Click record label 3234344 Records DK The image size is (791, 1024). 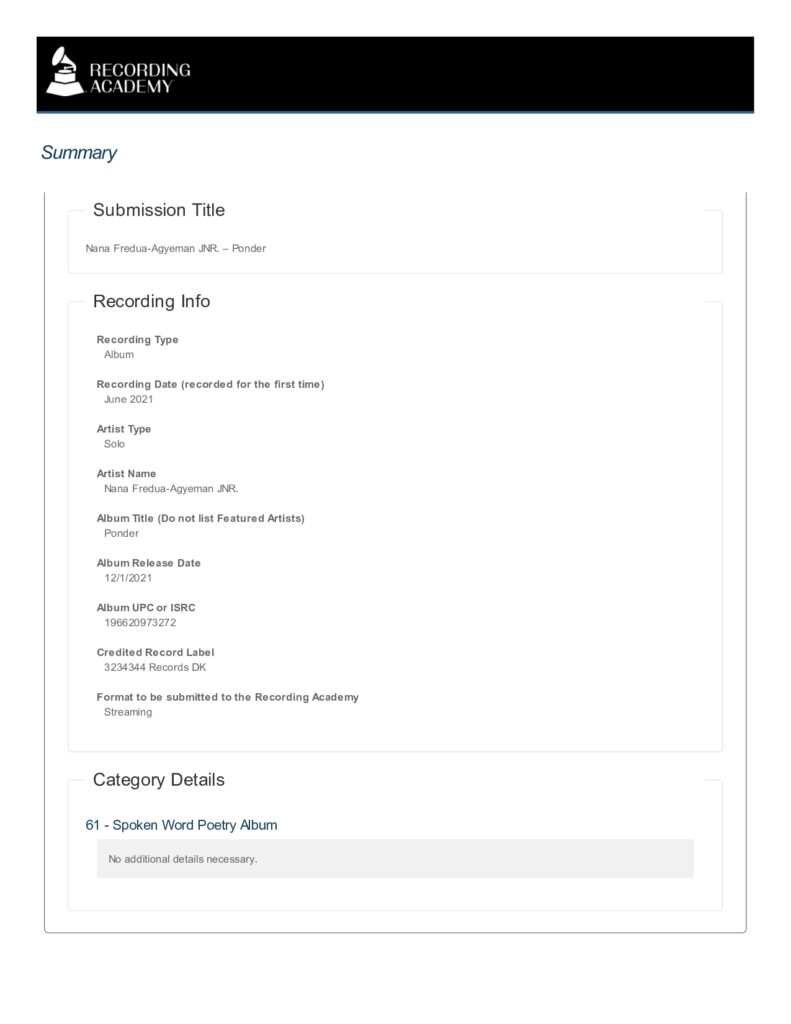(155, 667)
